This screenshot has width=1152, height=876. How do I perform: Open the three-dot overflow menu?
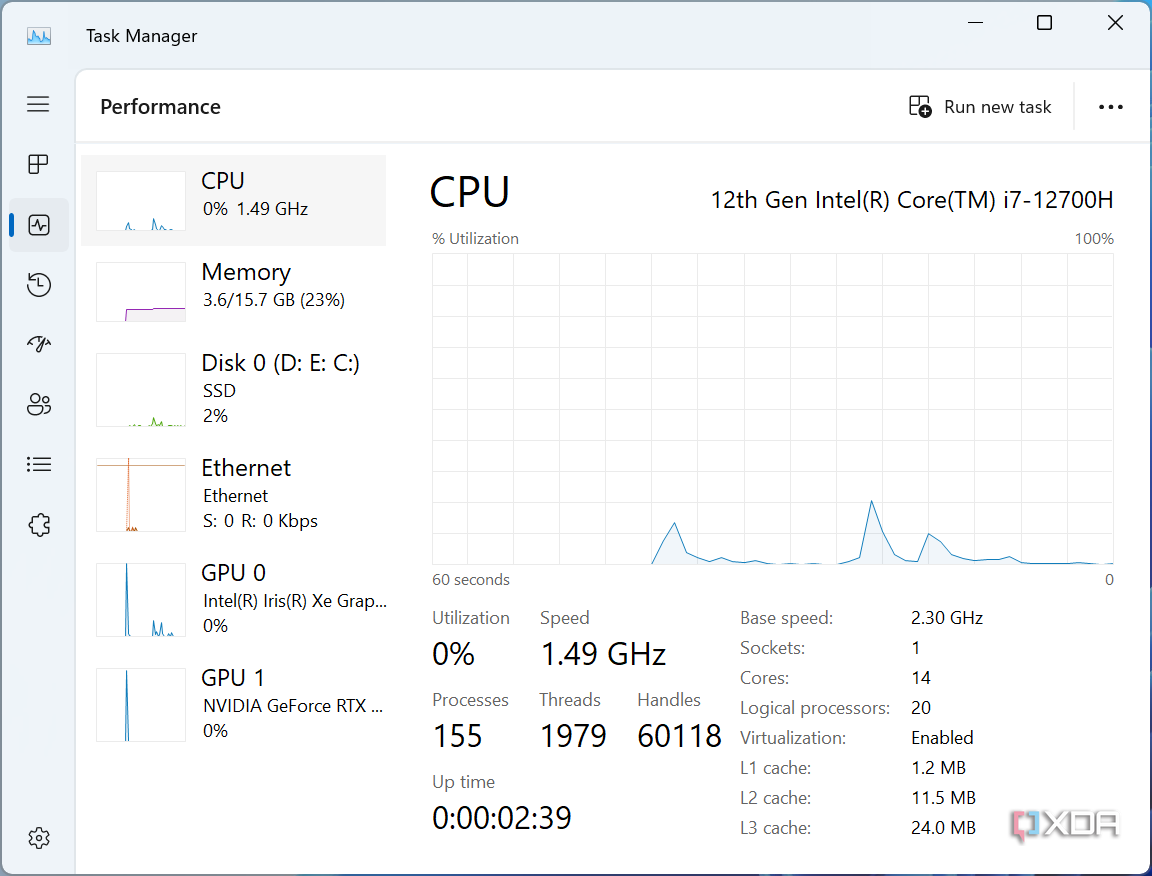coord(1110,106)
